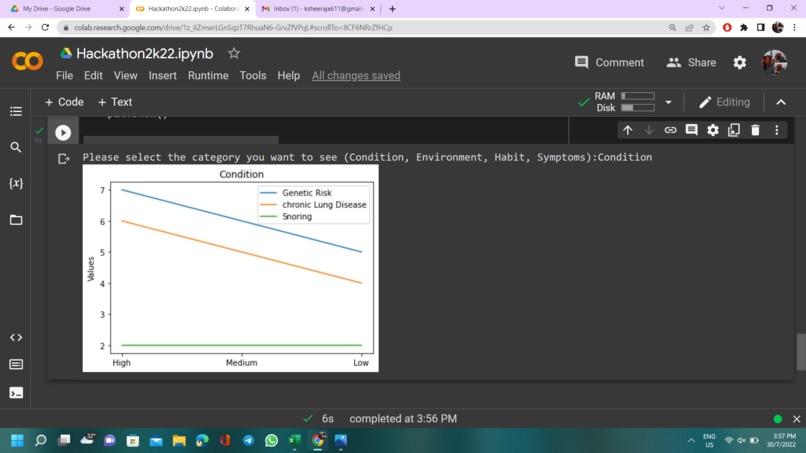Reload the page

coord(45,27)
